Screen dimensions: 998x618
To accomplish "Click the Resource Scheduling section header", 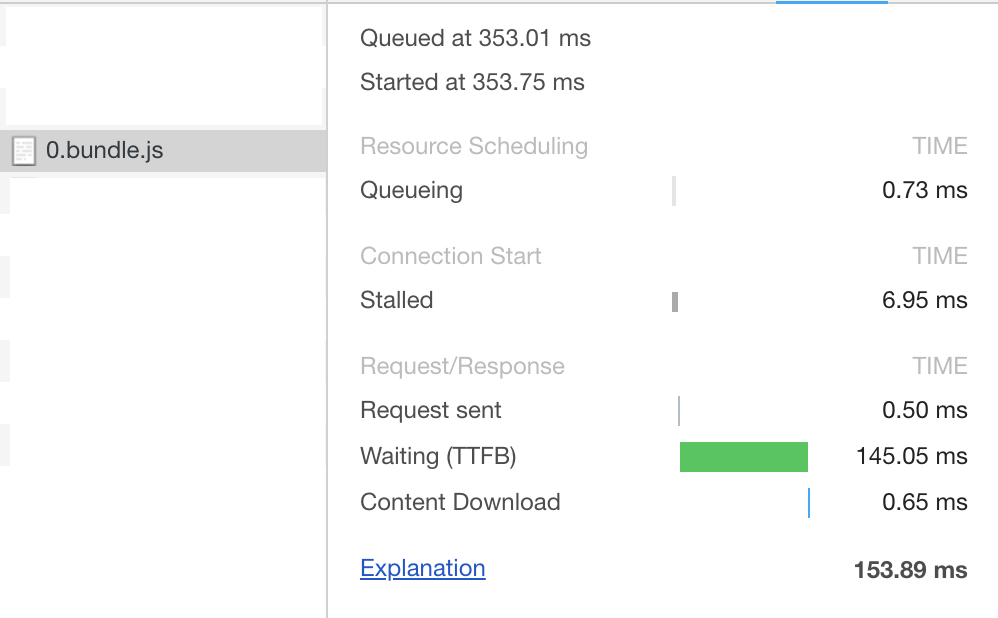I will (473, 146).
